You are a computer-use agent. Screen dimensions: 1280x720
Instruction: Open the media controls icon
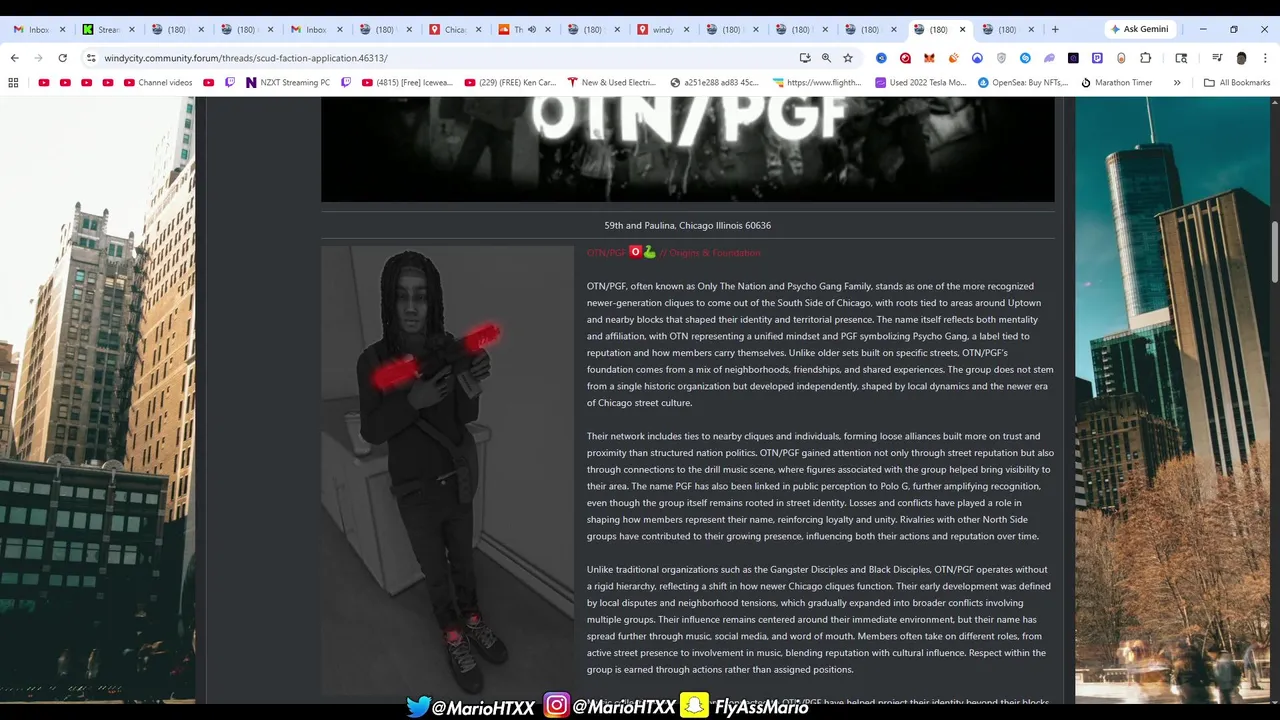click(x=1217, y=58)
